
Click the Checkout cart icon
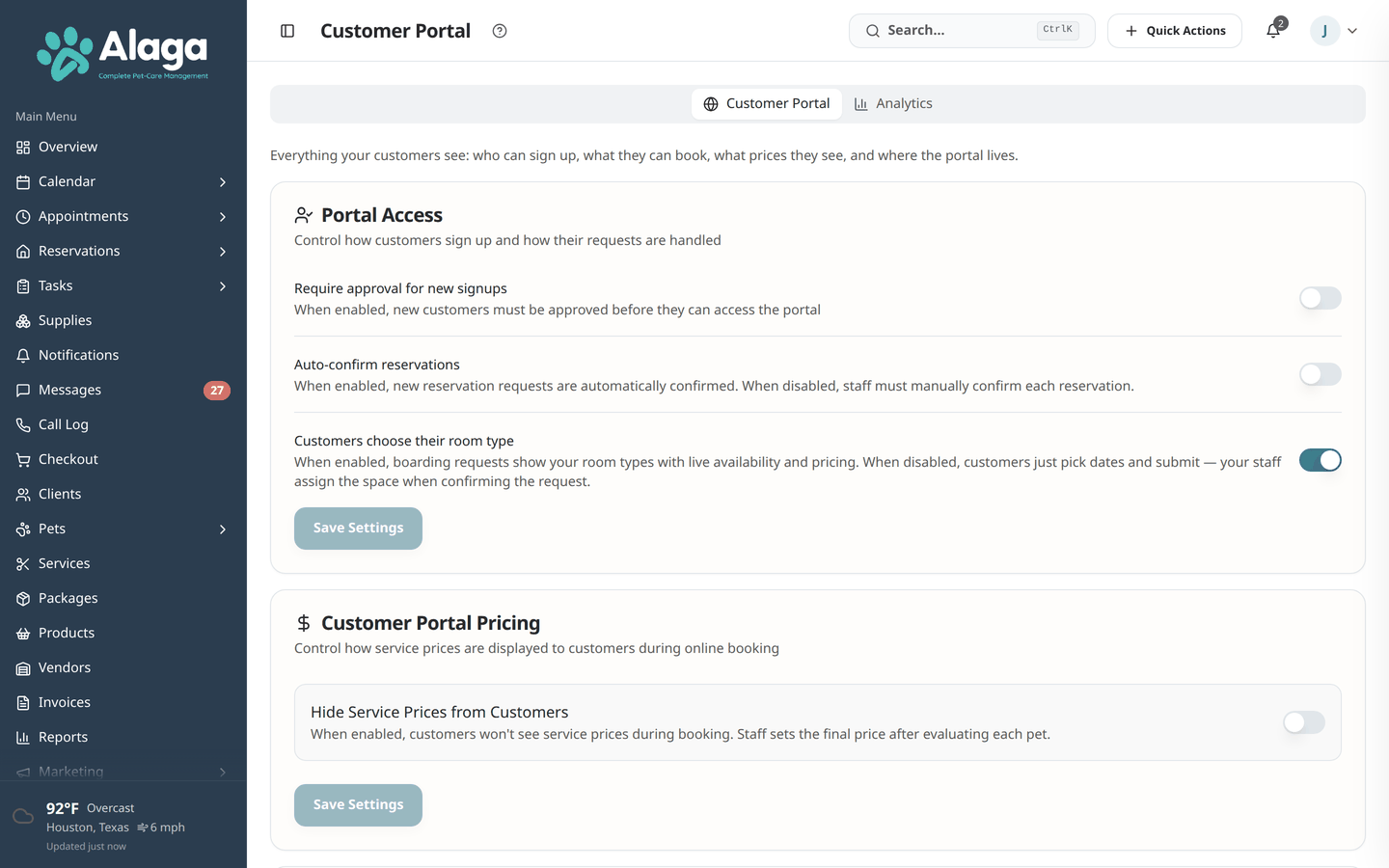coord(23,460)
